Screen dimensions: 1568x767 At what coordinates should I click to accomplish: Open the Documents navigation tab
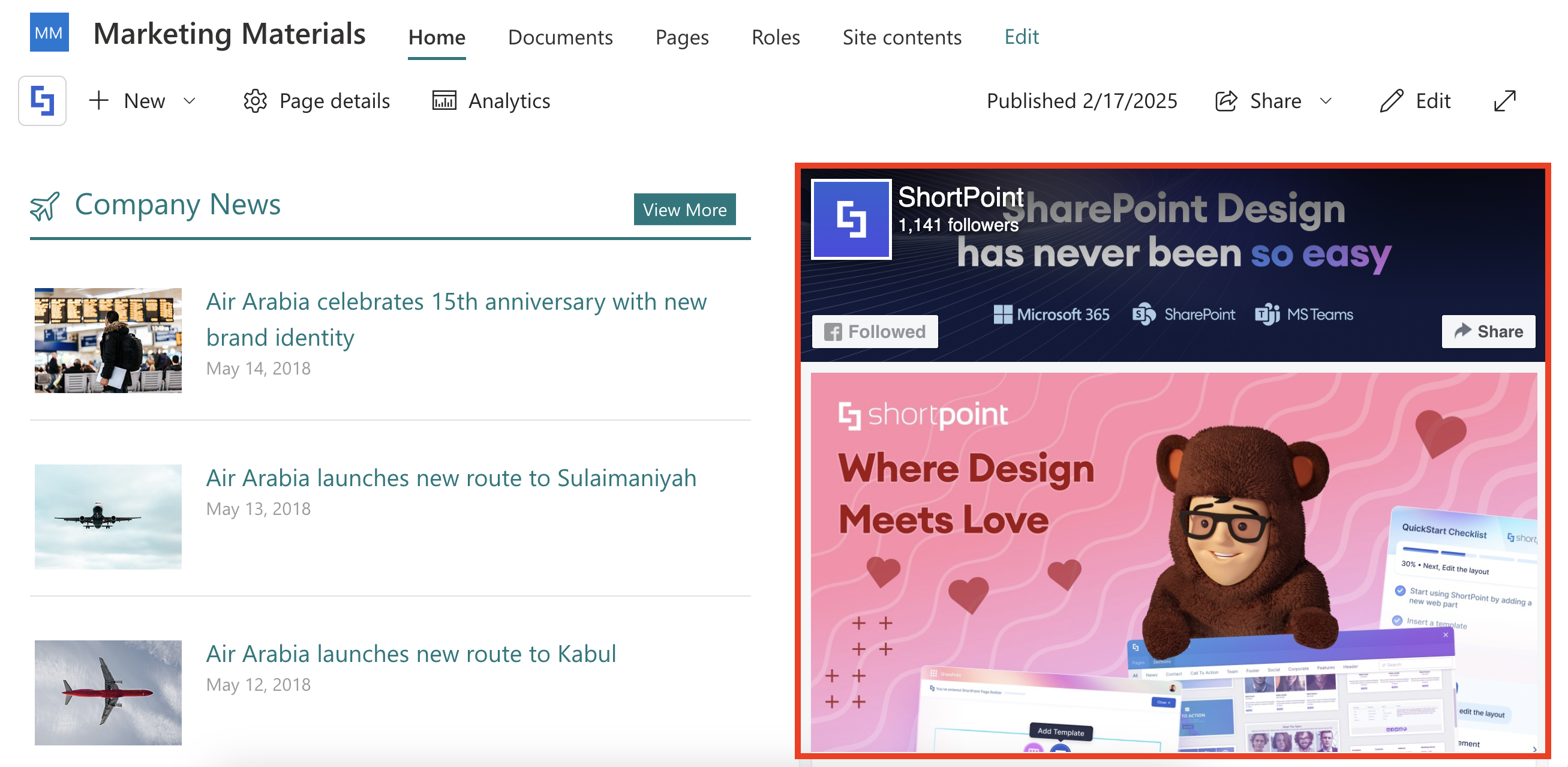(560, 37)
